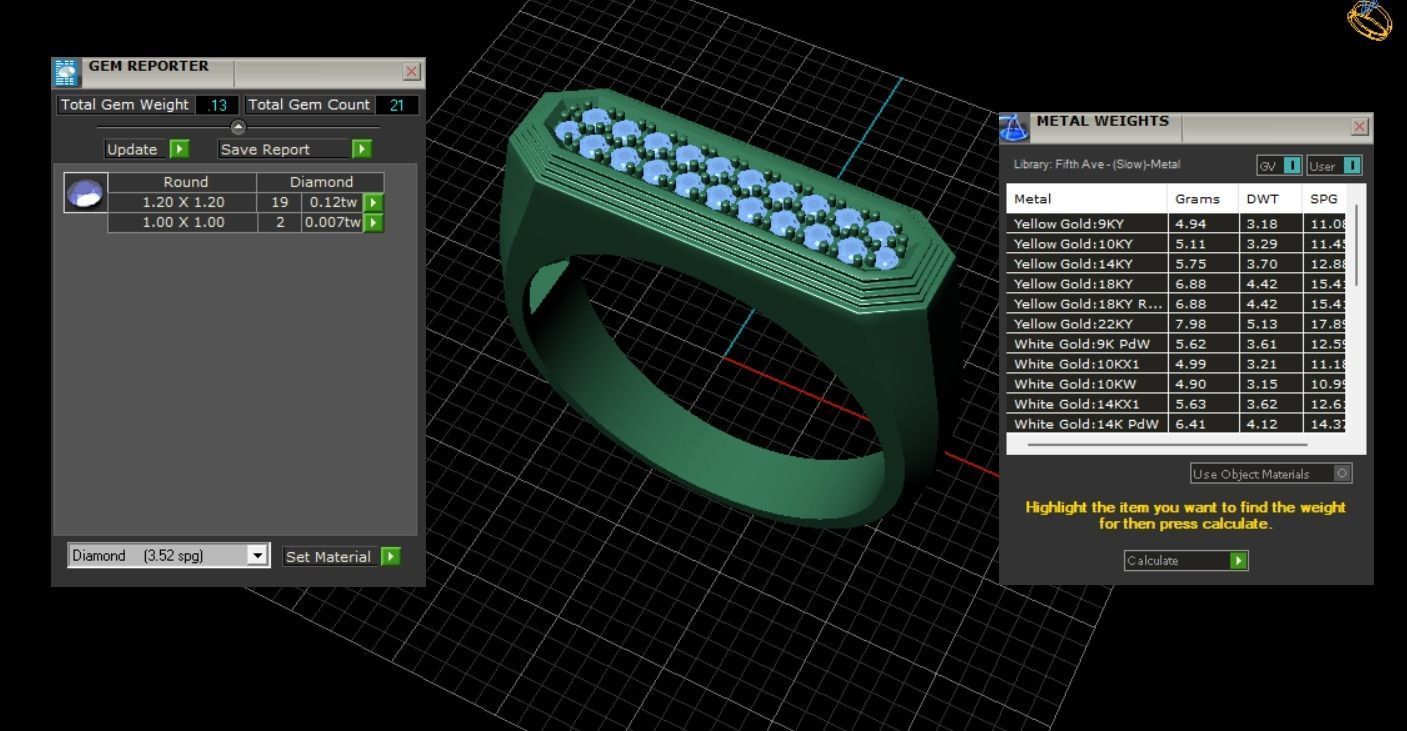The image size is (1407, 731).
Task: Close the Gem Reporter panel
Action: pos(411,72)
